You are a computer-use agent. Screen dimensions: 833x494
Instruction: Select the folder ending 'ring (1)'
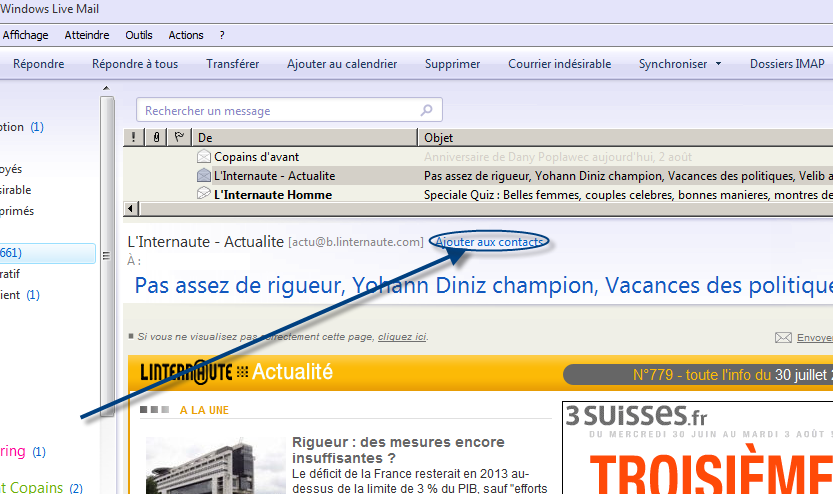tap(23, 452)
